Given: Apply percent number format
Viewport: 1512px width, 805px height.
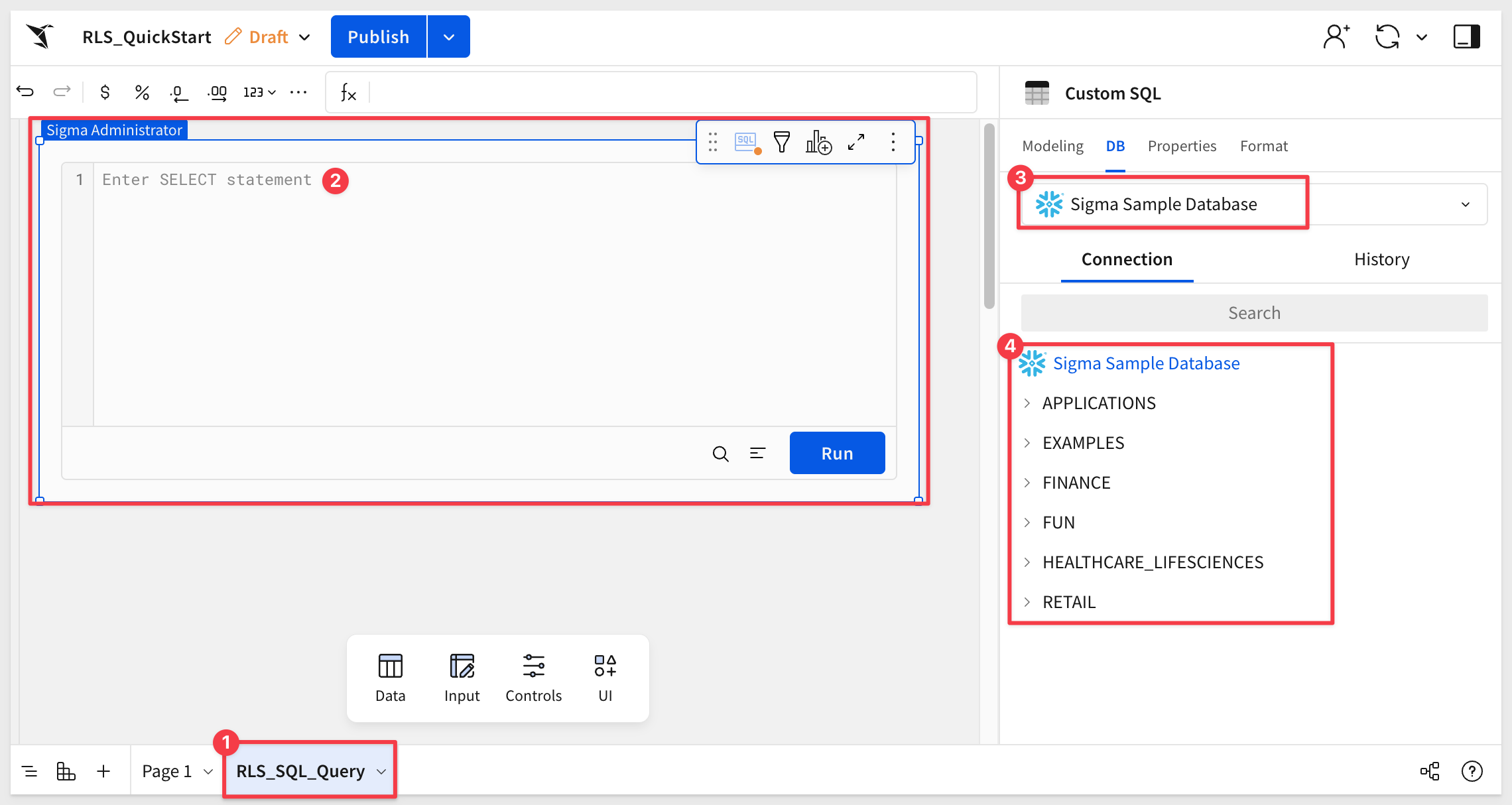Looking at the screenshot, I should coord(141,92).
